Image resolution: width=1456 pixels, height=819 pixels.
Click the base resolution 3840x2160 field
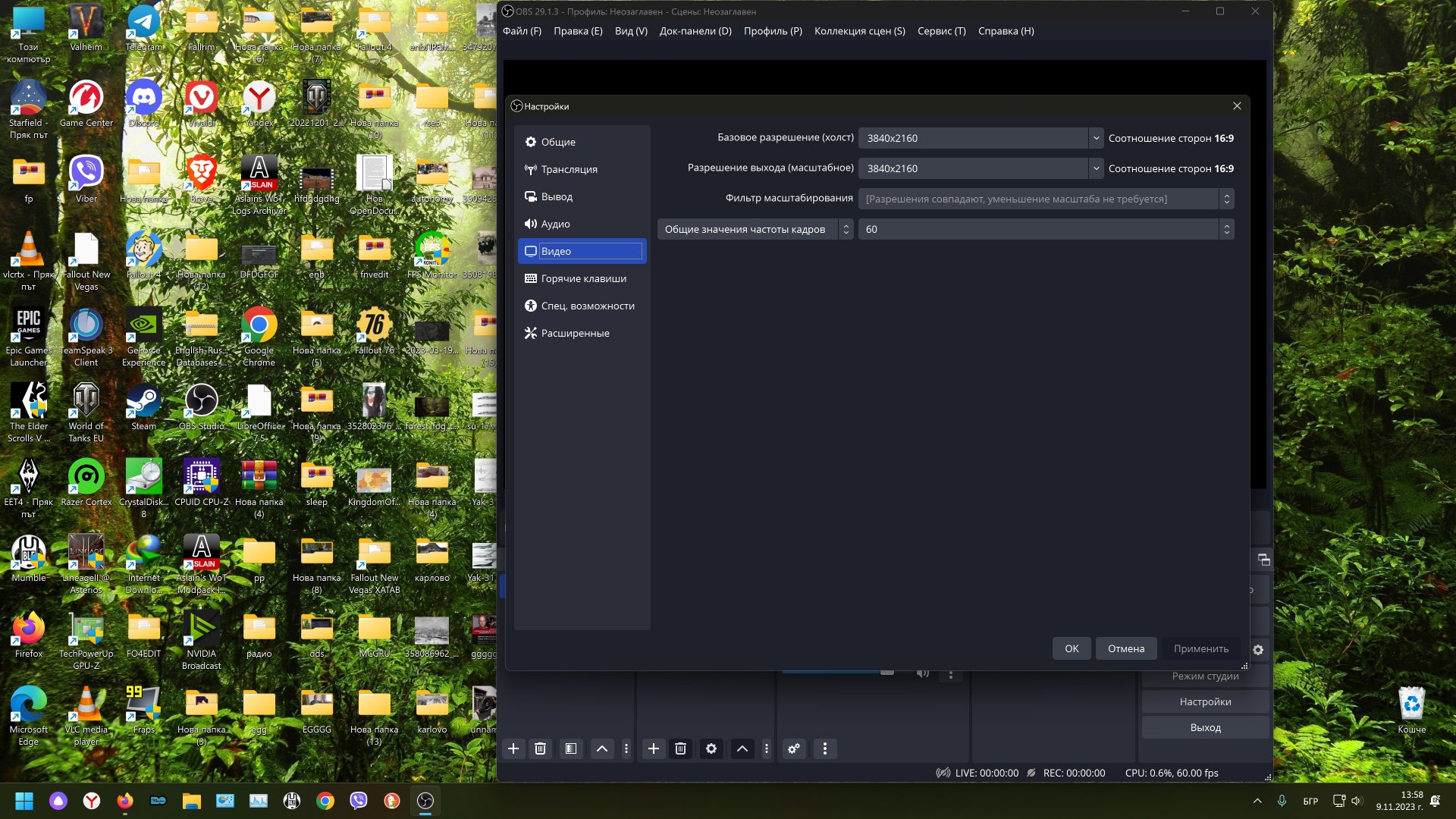[x=974, y=138]
